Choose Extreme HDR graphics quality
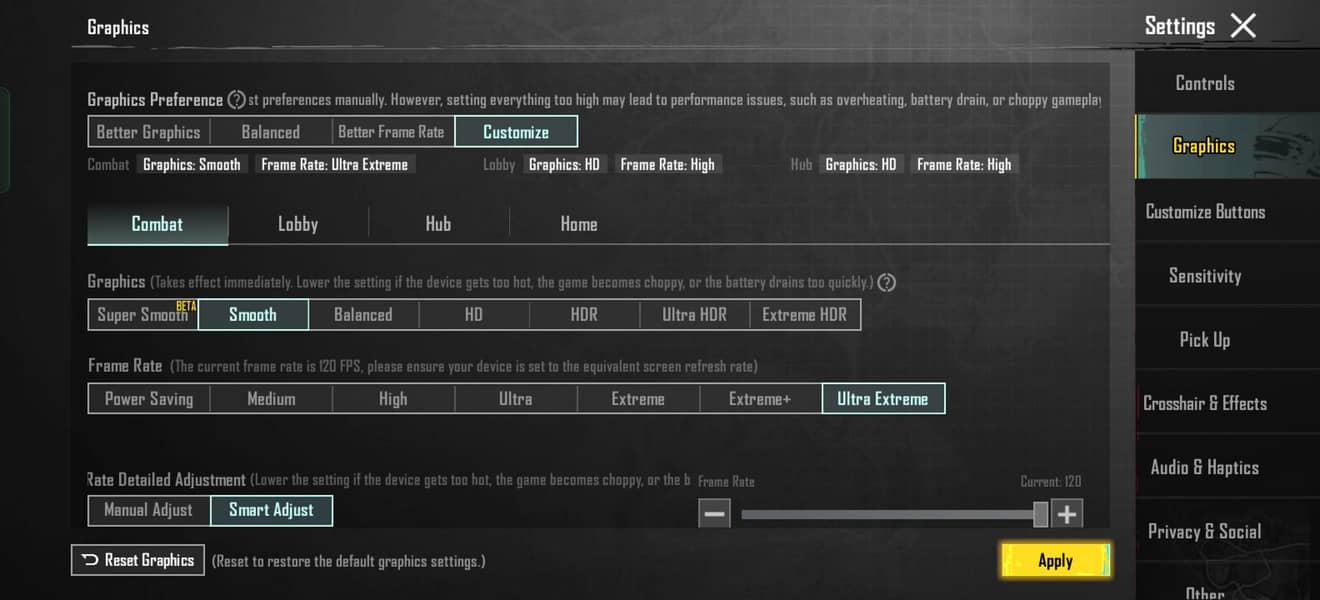Viewport: 1320px width, 600px height. [804, 314]
